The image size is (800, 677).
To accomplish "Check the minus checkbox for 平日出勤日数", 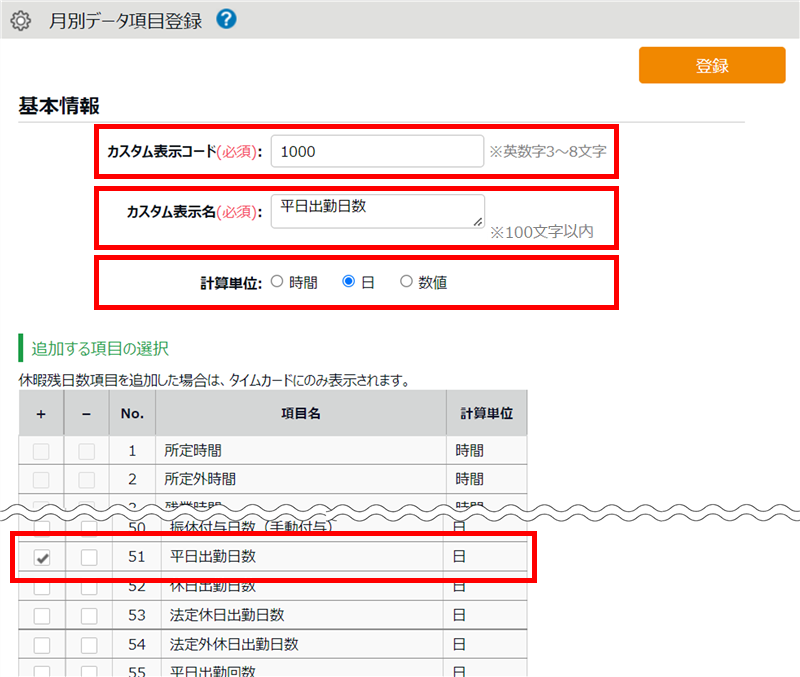I will click(x=88, y=557).
